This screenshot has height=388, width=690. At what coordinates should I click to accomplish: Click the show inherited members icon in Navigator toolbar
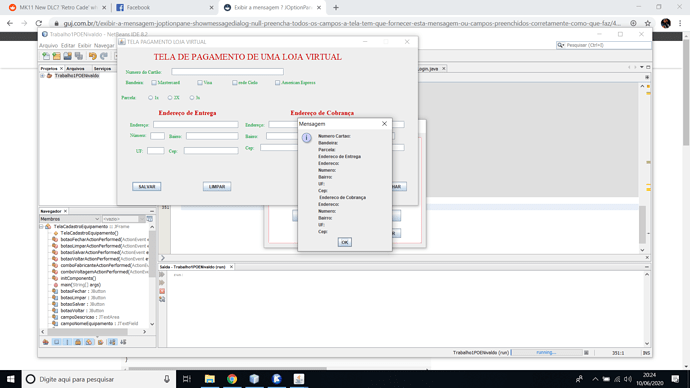pos(46,342)
